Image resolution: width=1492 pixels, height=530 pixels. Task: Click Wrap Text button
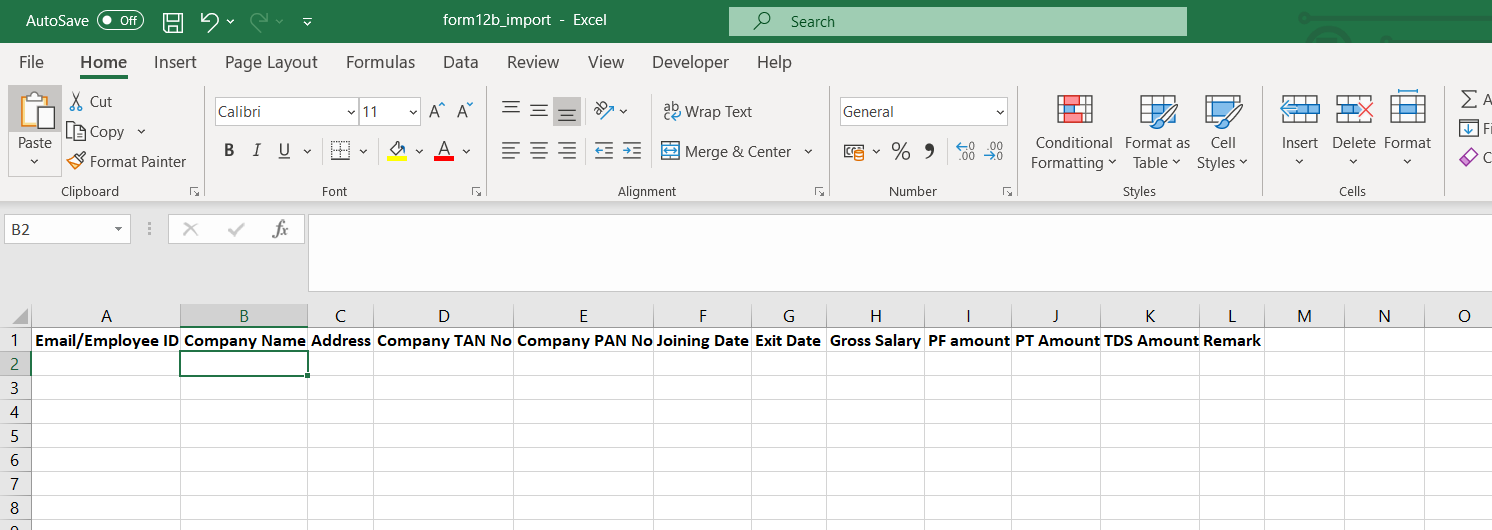(707, 112)
